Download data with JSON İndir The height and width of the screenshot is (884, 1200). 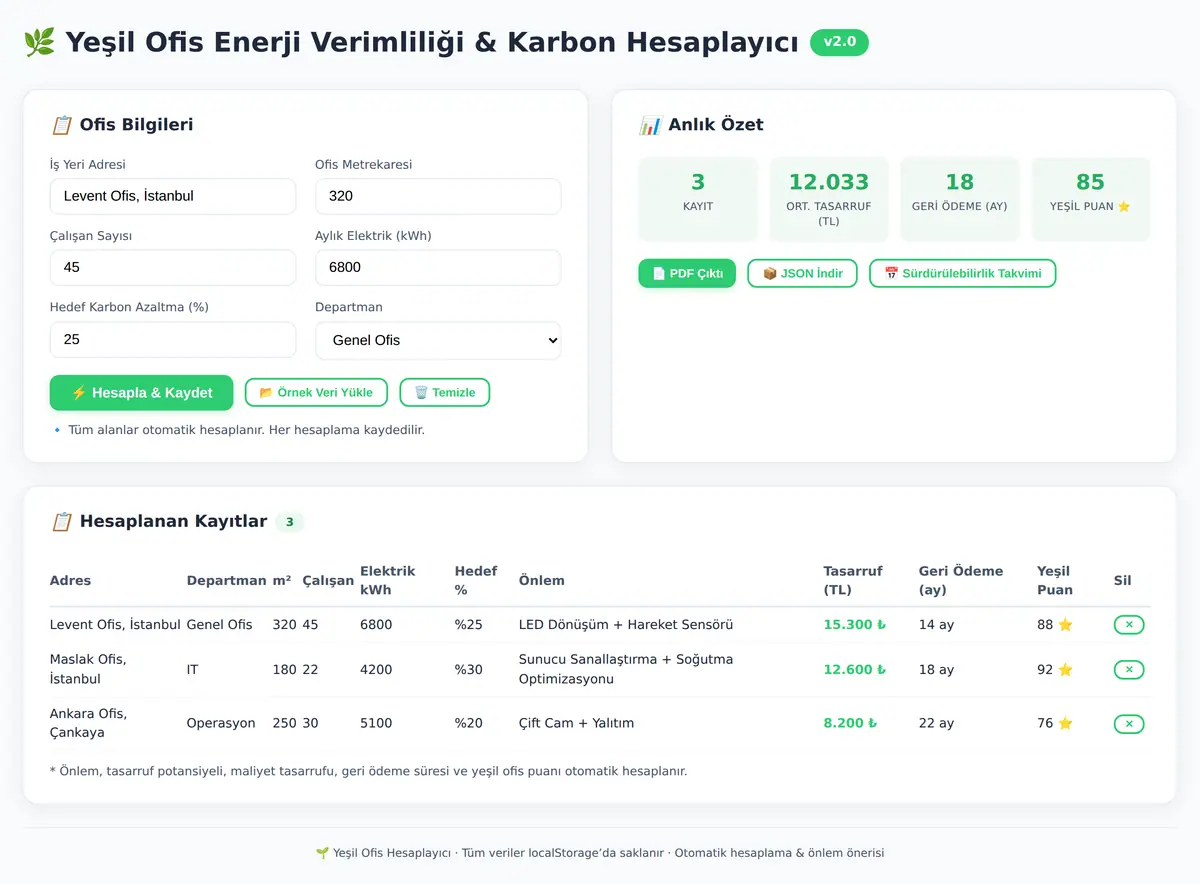click(802, 273)
